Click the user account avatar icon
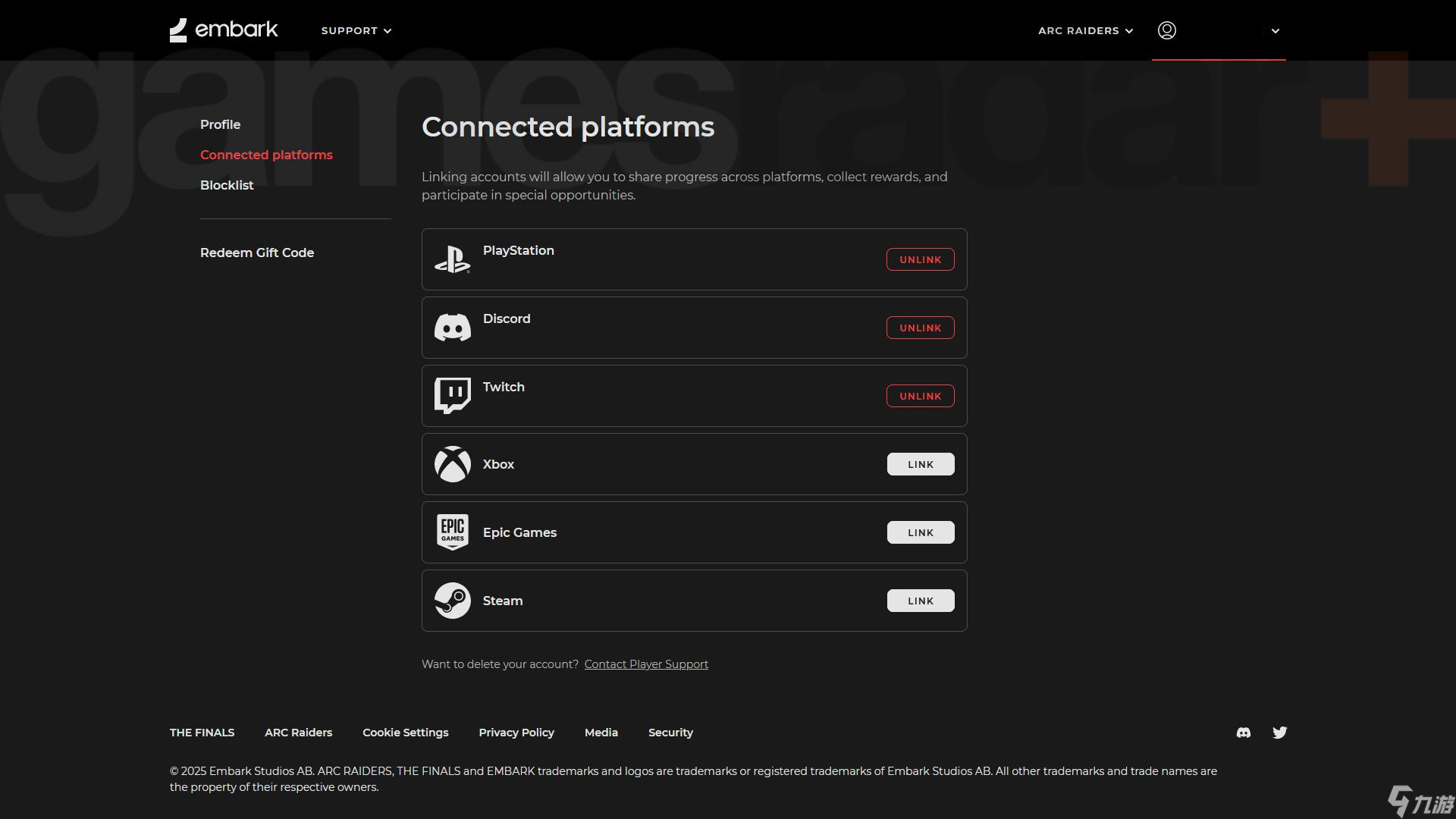The width and height of the screenshot is (1456, 819). pyautogui.click(x=1166, y=30)
